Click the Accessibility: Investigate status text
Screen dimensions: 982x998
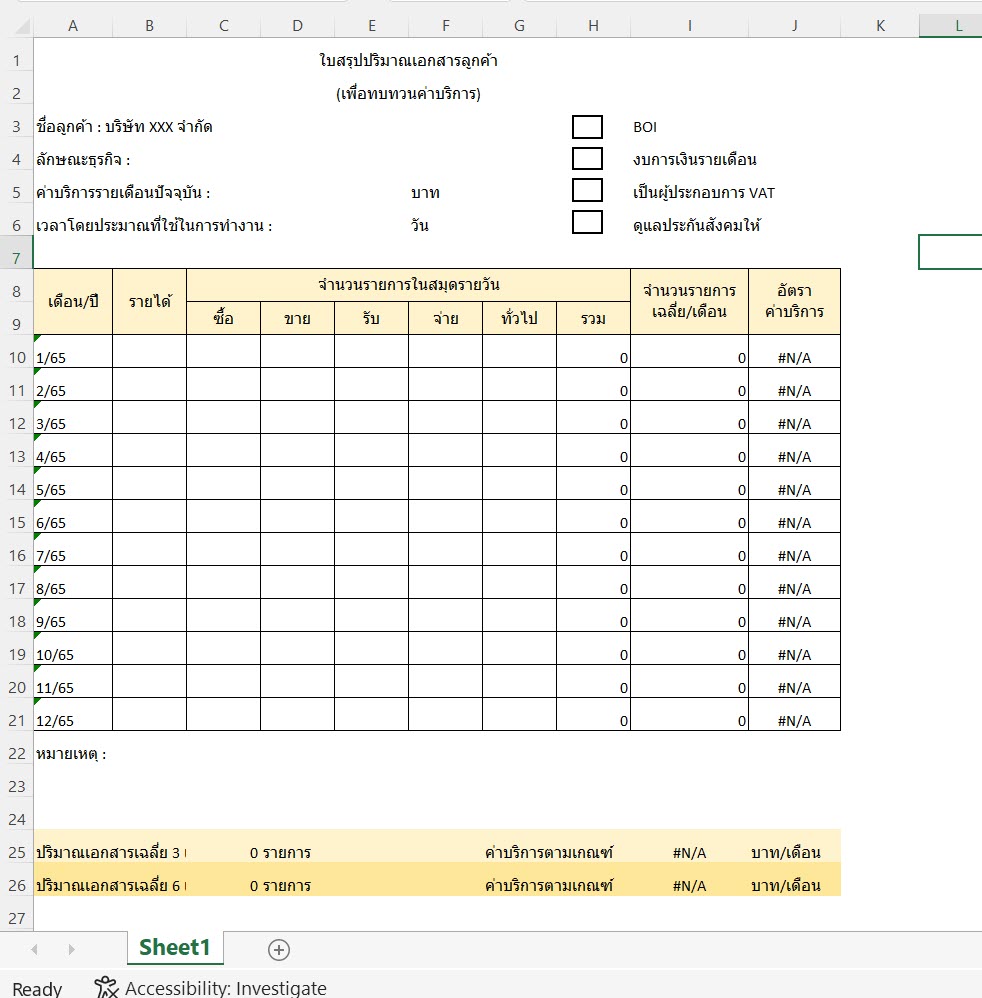click(x=225, y=988)
